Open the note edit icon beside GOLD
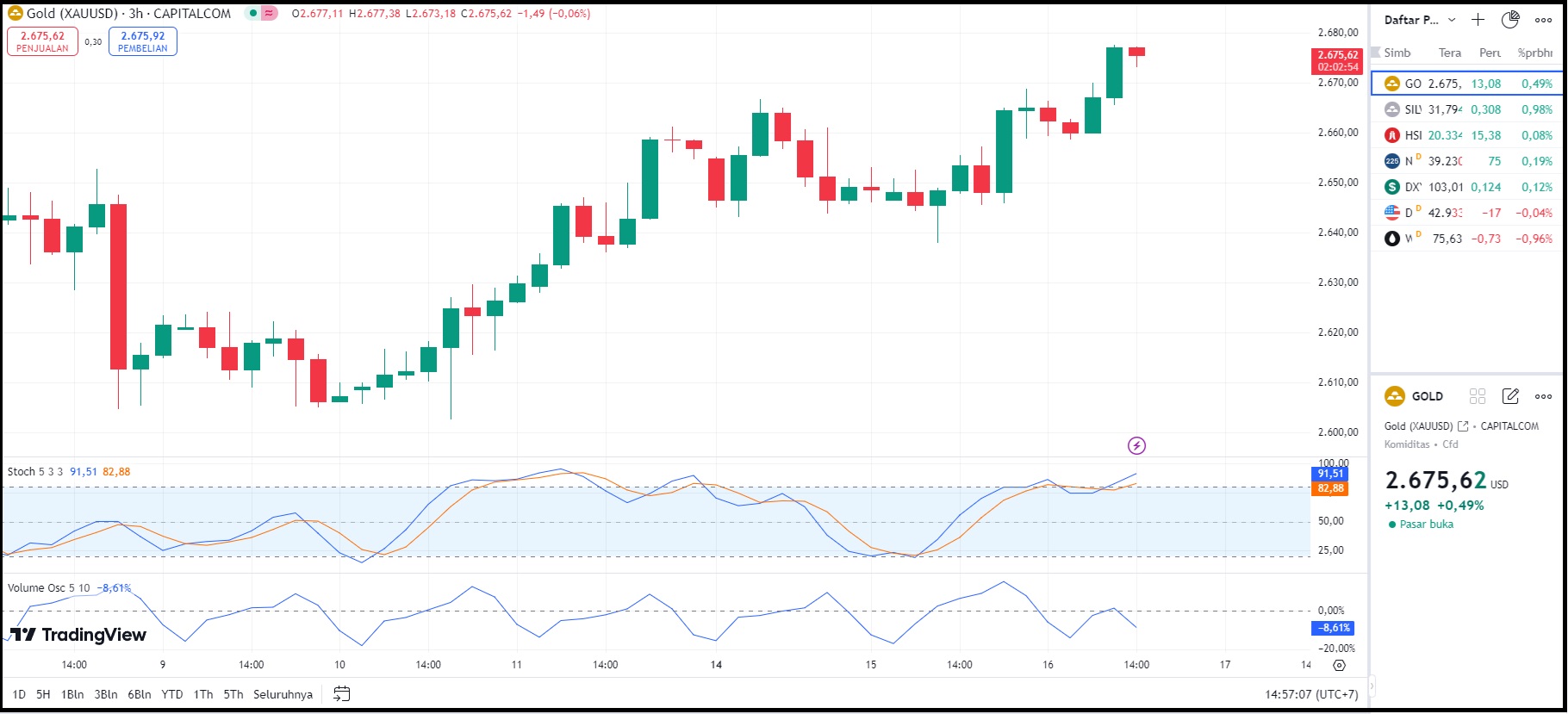The width and height of the screenshot is (1568, 714). click(1510, 396)
